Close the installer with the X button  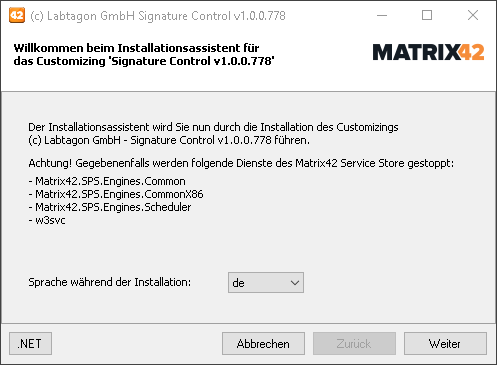click(473, 15)
